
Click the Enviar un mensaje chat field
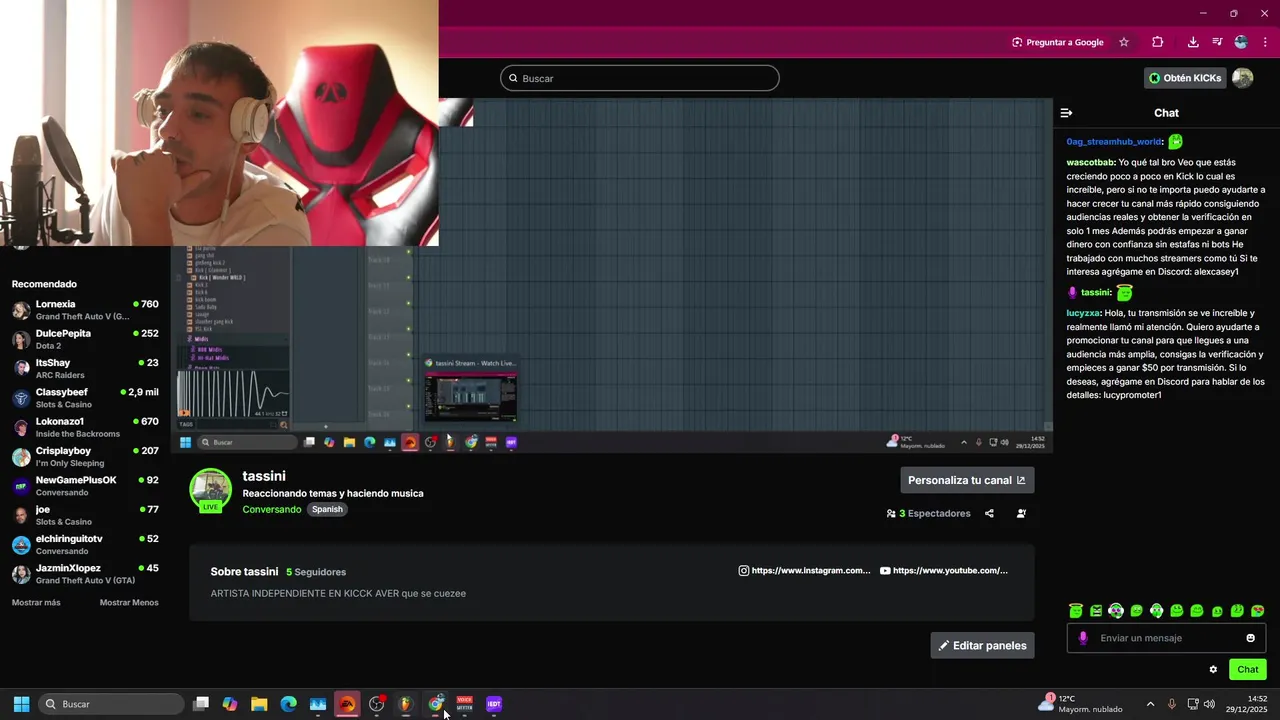1166,638
